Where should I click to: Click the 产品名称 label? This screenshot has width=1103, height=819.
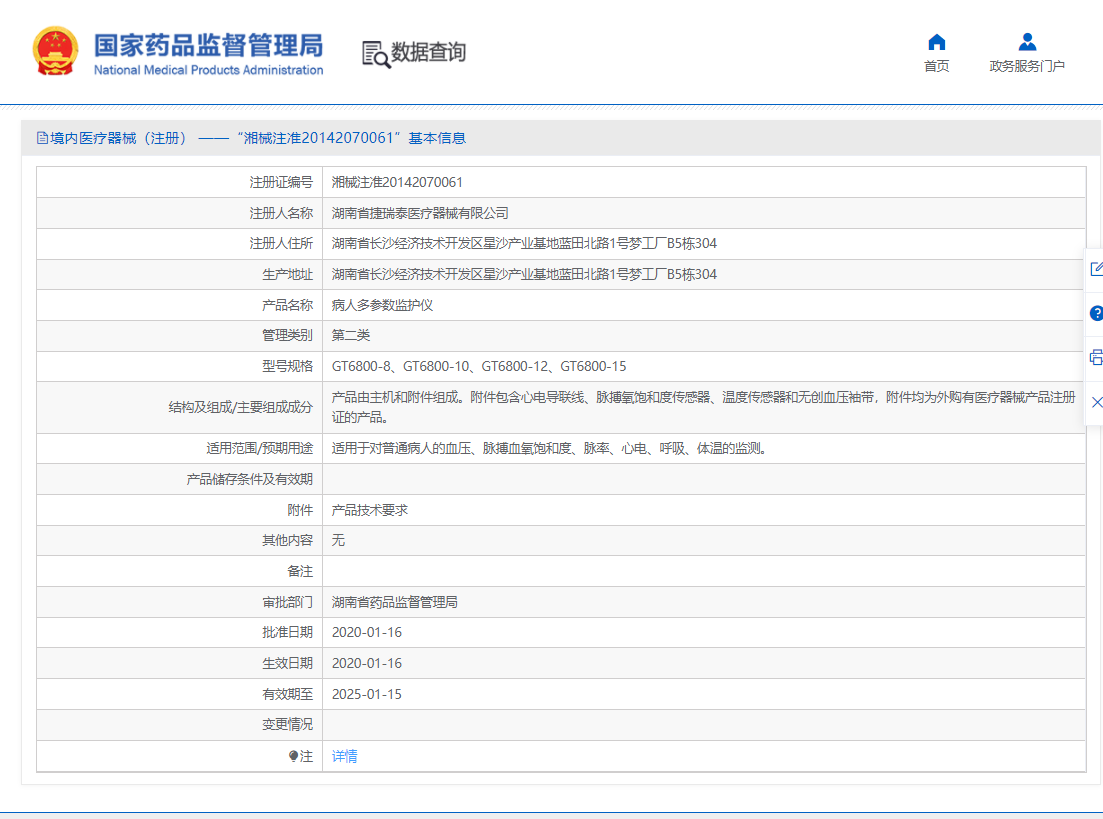[287, 305]
